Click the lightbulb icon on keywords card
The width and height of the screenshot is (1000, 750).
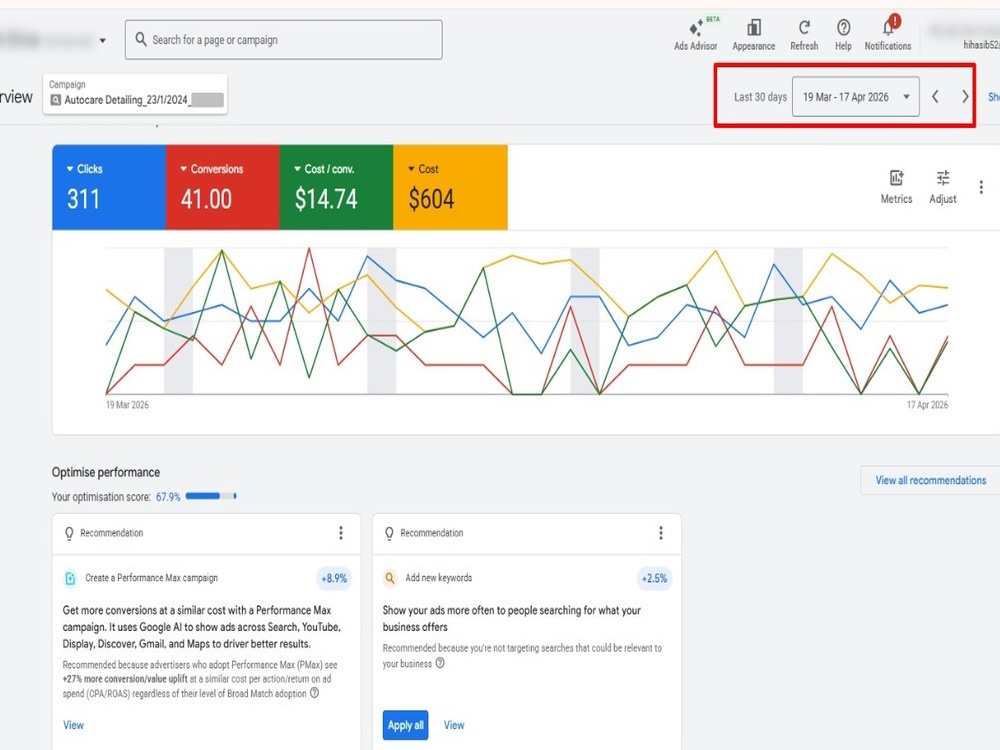pyautogui.click(x=389, y=533)
